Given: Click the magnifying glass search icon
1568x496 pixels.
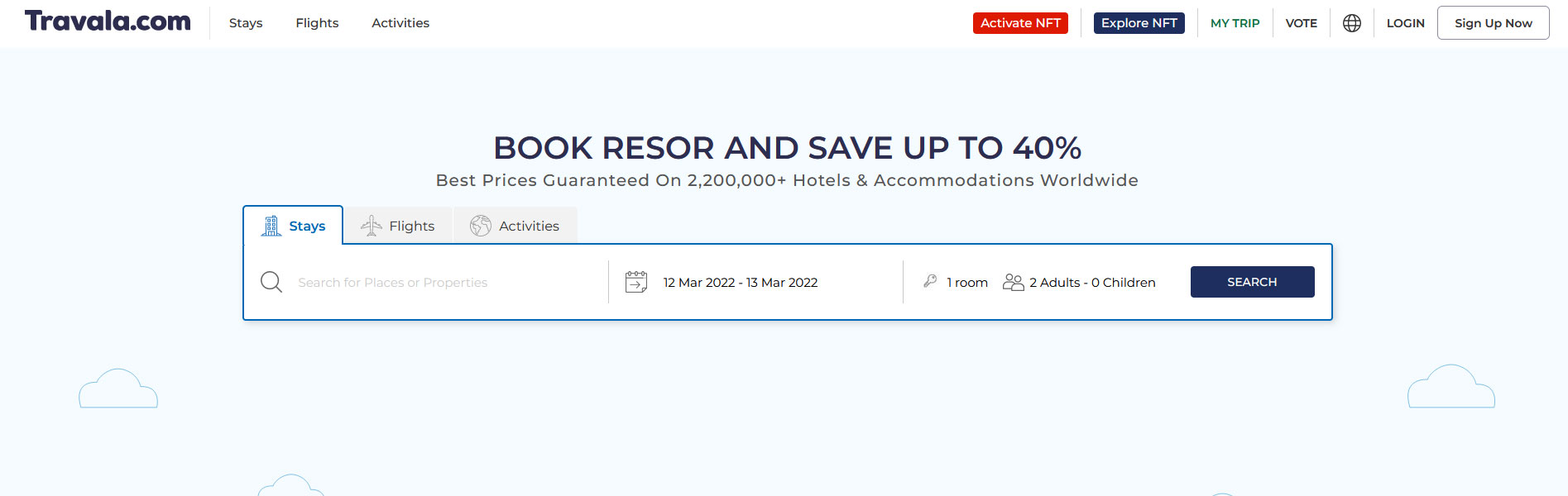Looking at the screenshot, I should [x=271, y=282].
